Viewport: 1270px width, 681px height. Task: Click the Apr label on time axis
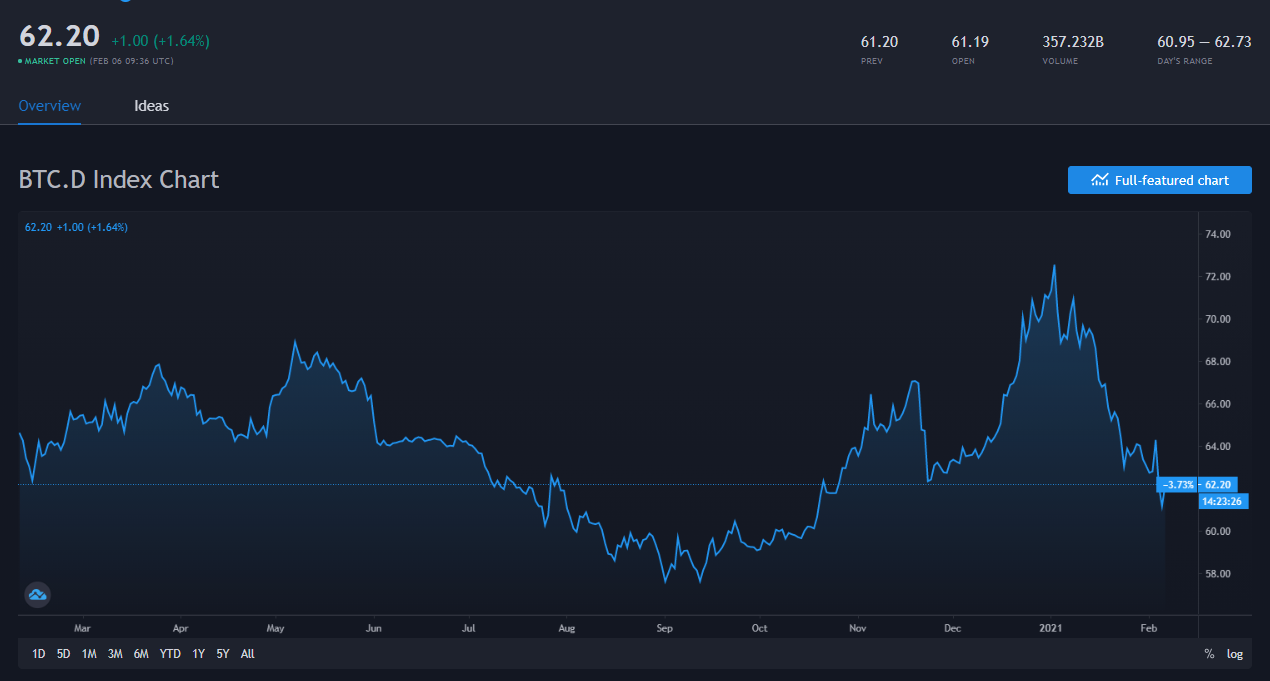(180, 628)
